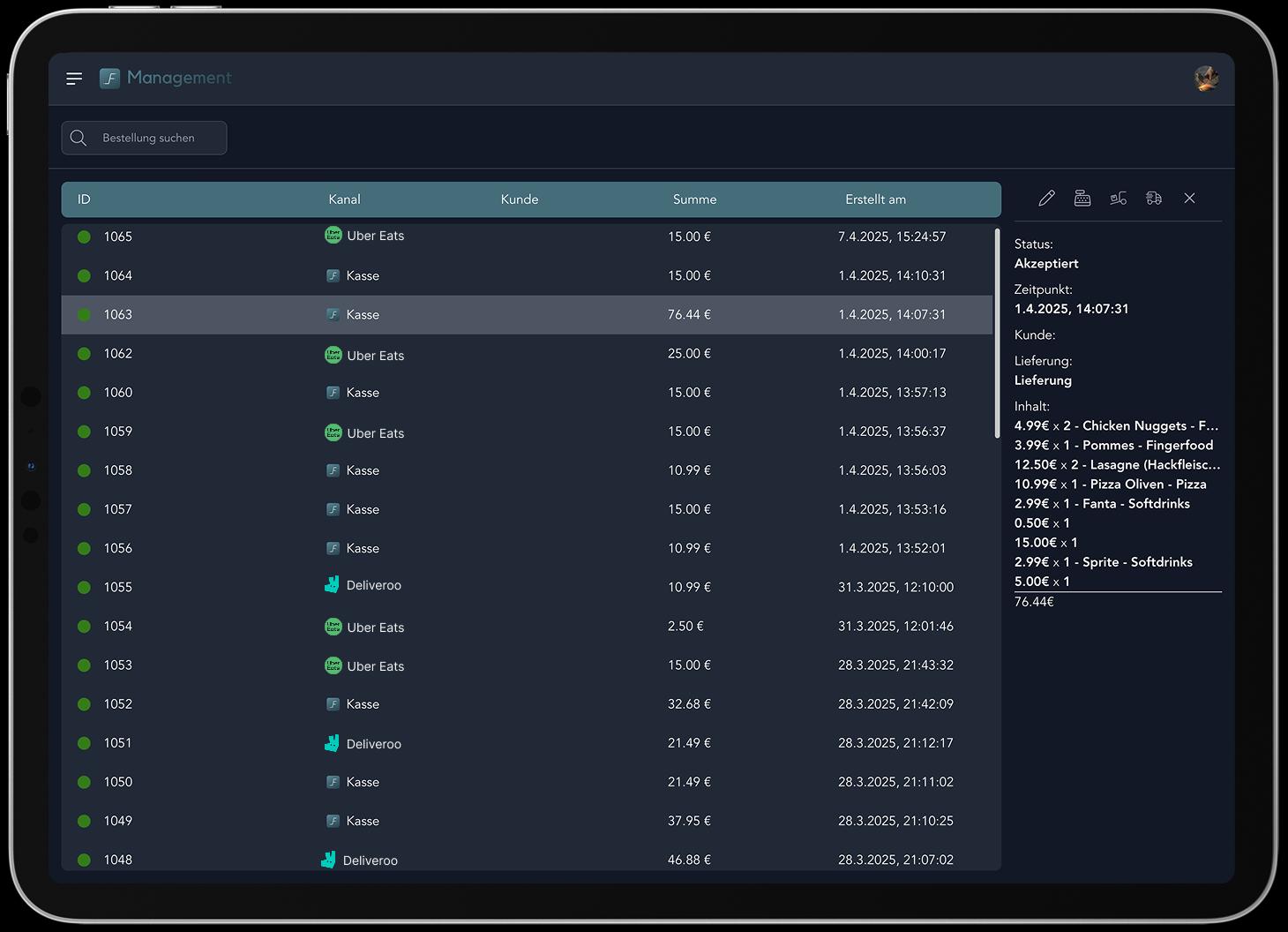Sort by the Kunde column header
The image size is (1288, 932).
(x=520, y=199)
